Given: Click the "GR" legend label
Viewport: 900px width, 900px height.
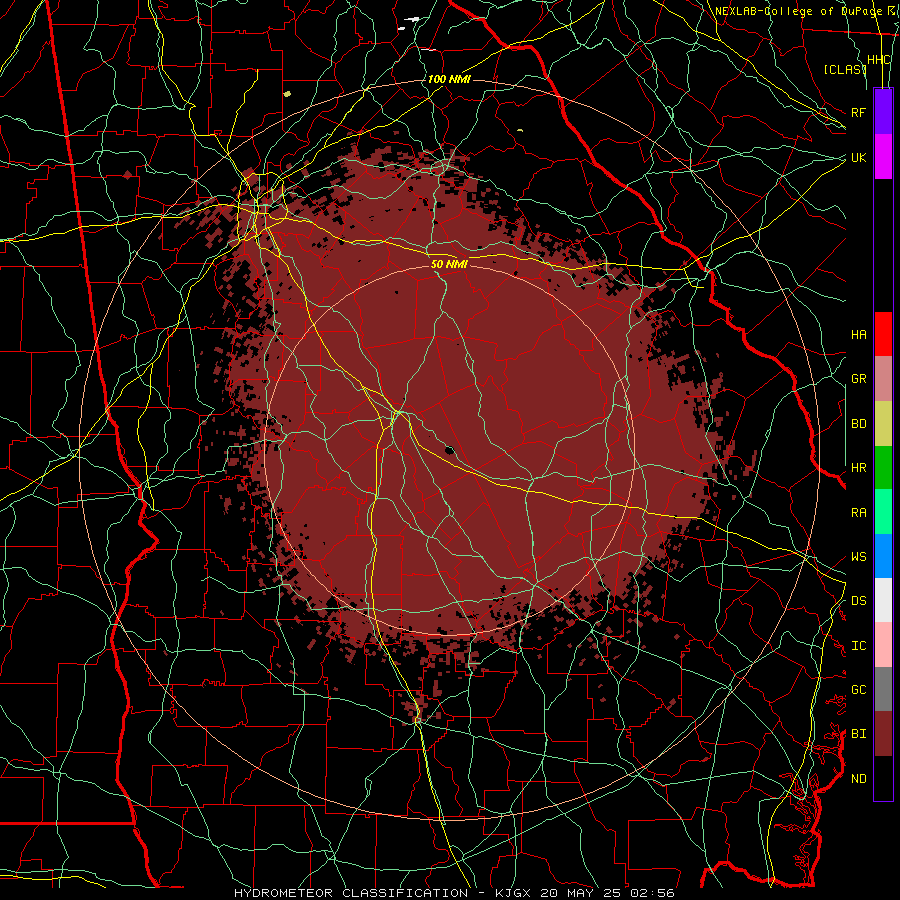Looking at the screenshot, I should (858, 379).
